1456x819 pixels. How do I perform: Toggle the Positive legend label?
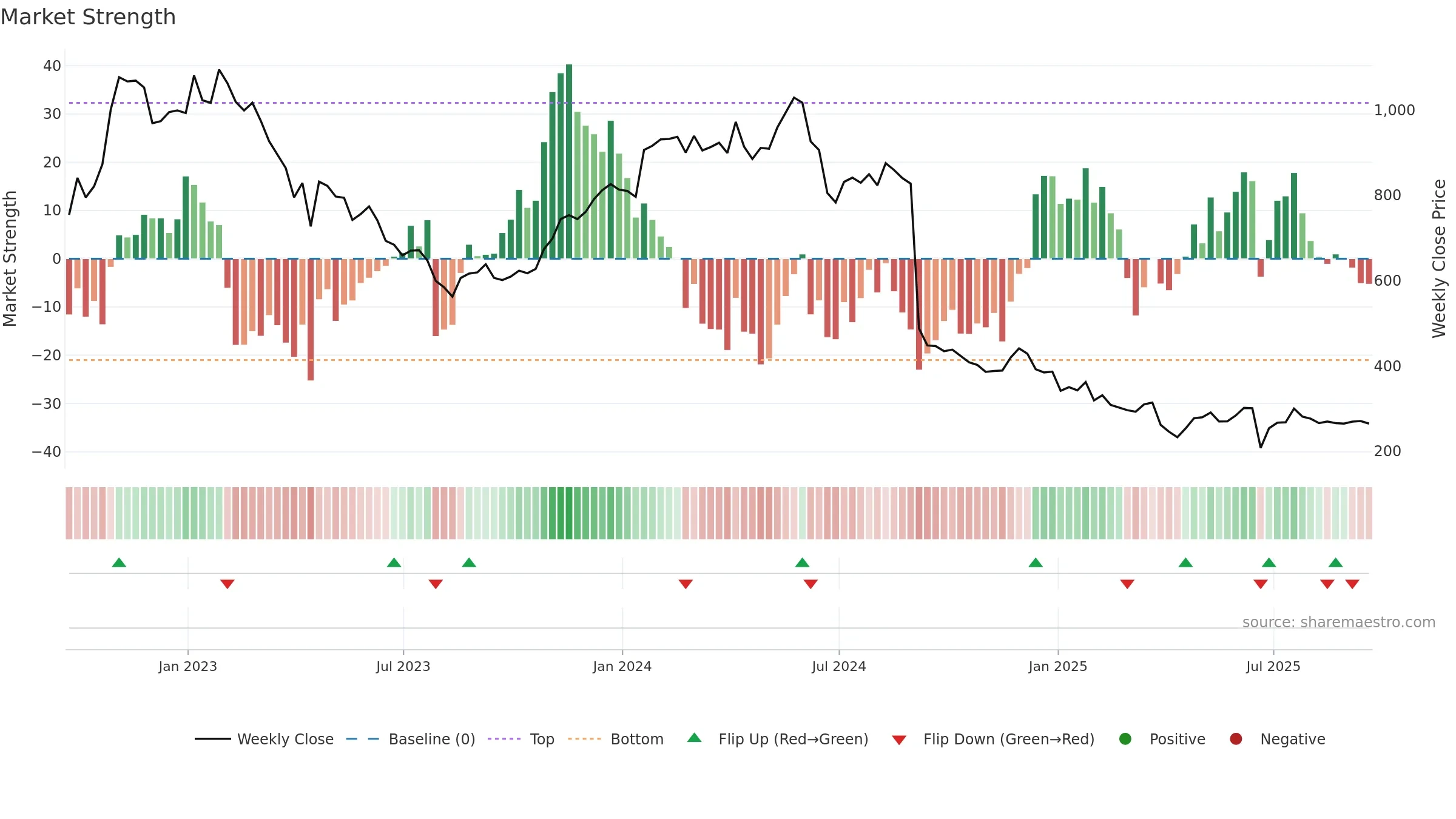1178,739
